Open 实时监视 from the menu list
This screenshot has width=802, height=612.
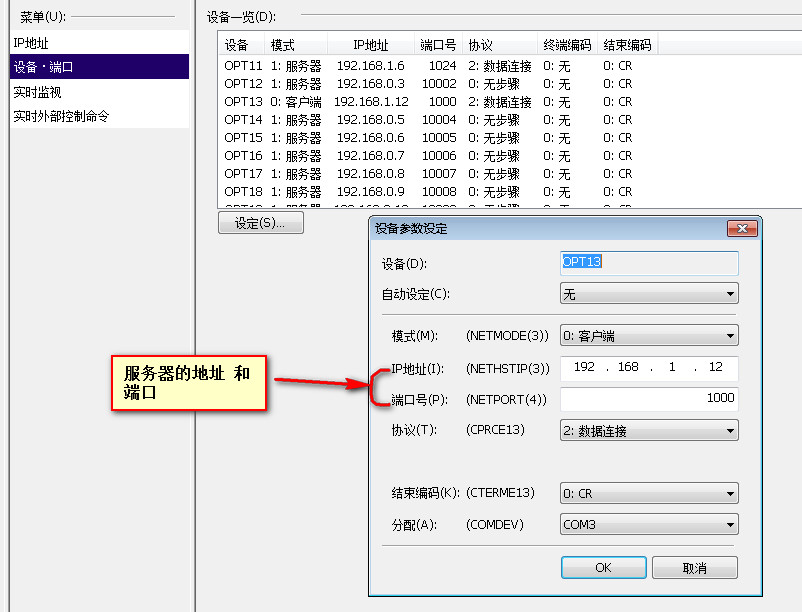click(x=98, y=92)
